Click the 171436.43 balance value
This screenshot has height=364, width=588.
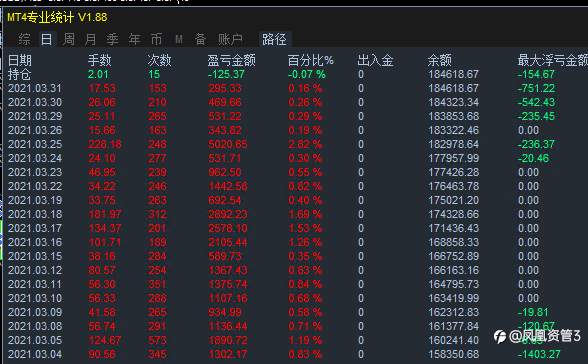click(454, 228)
